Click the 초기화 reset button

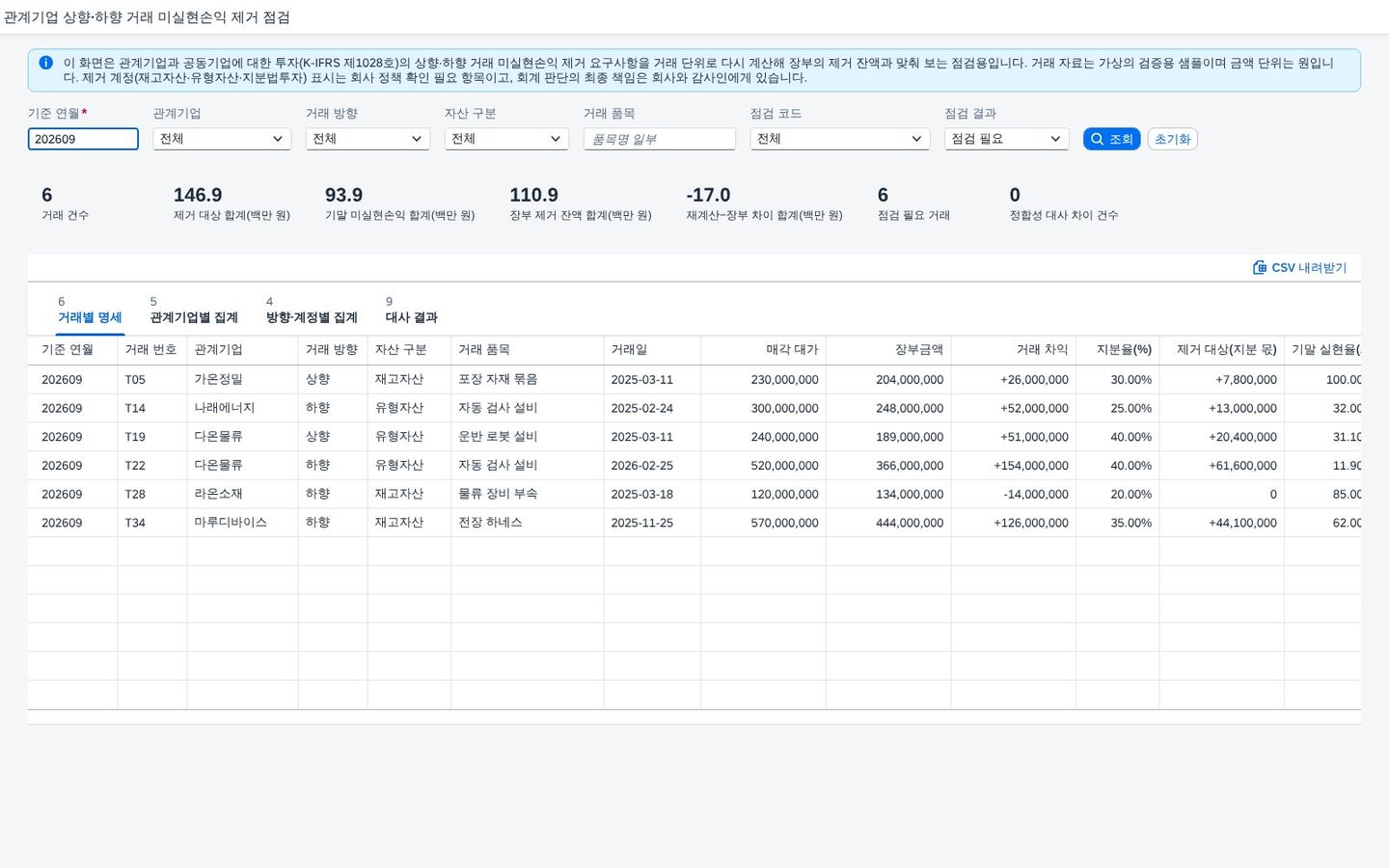[x=1173, y=139]
